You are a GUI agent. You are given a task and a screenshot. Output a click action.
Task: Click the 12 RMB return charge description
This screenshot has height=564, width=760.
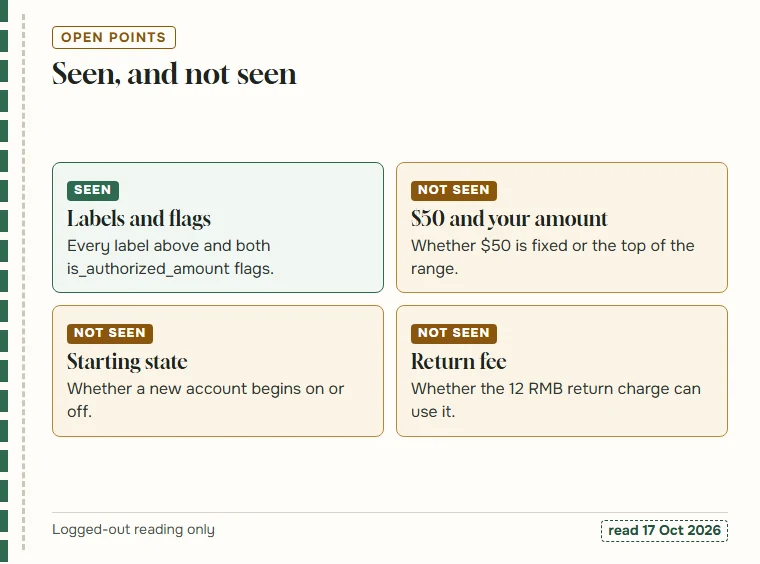[556, 400]
